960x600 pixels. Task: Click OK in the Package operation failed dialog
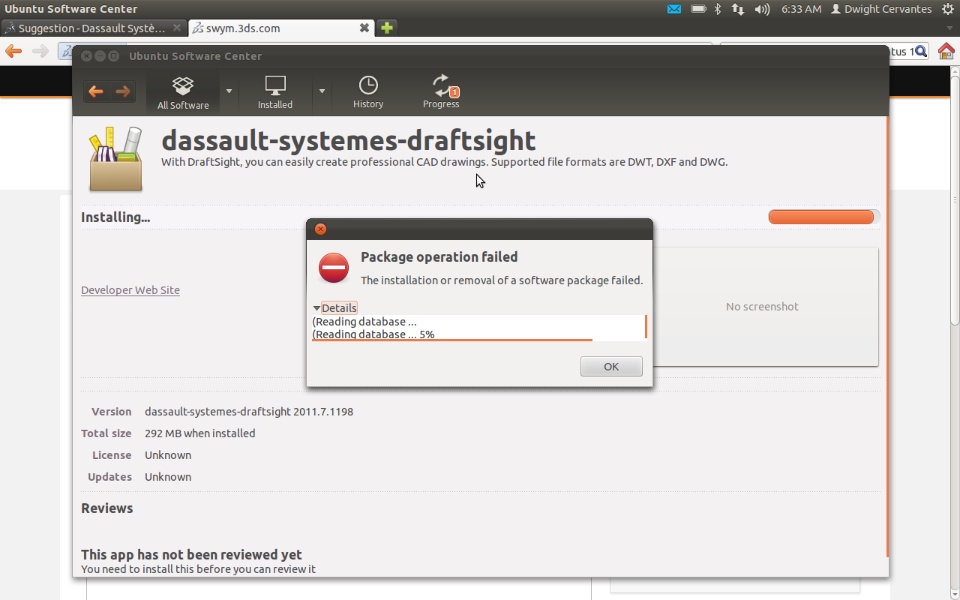click(x=611, y=366)
